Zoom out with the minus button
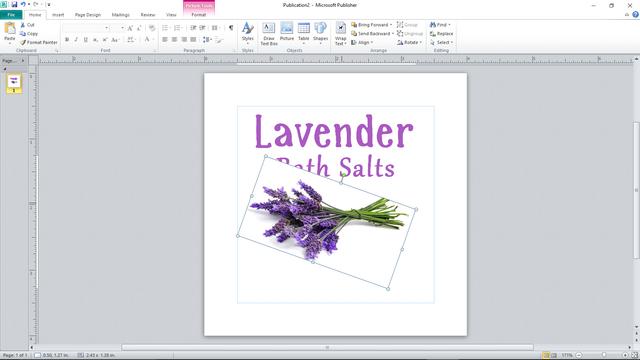 click(x=578, y=356)
